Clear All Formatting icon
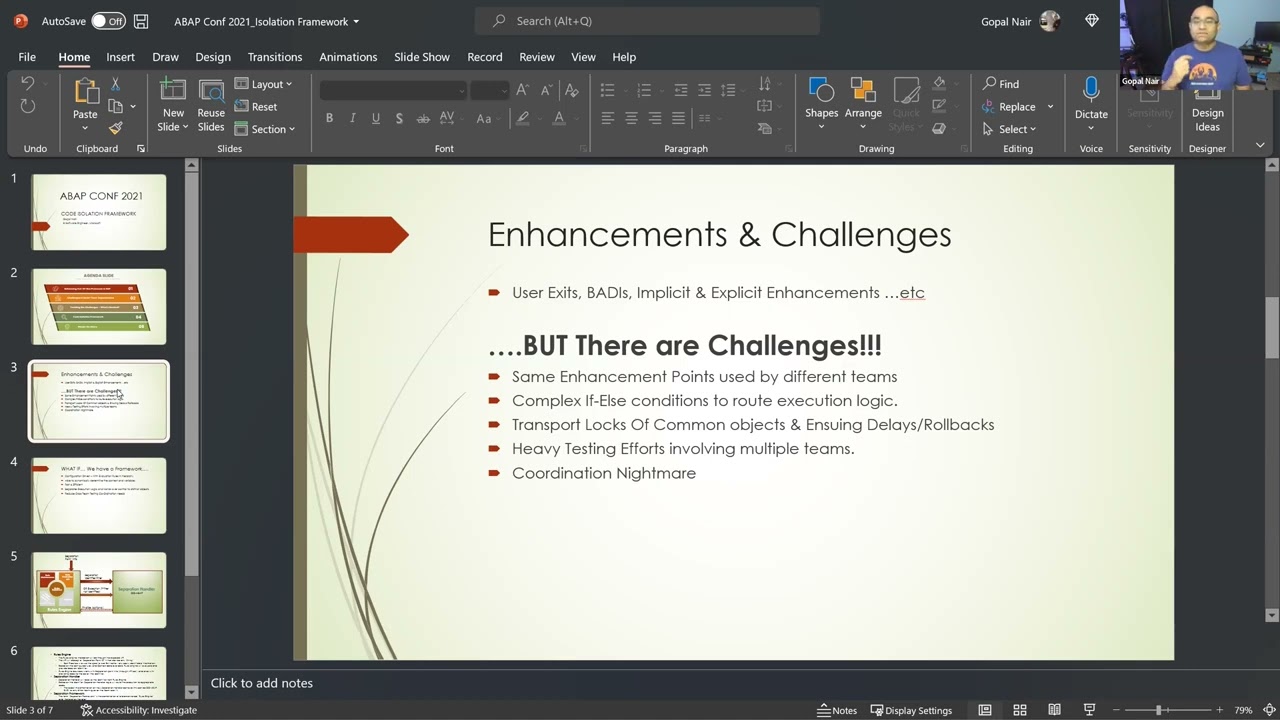Screen dimensions: 1280x720 [x=571, y=90]
